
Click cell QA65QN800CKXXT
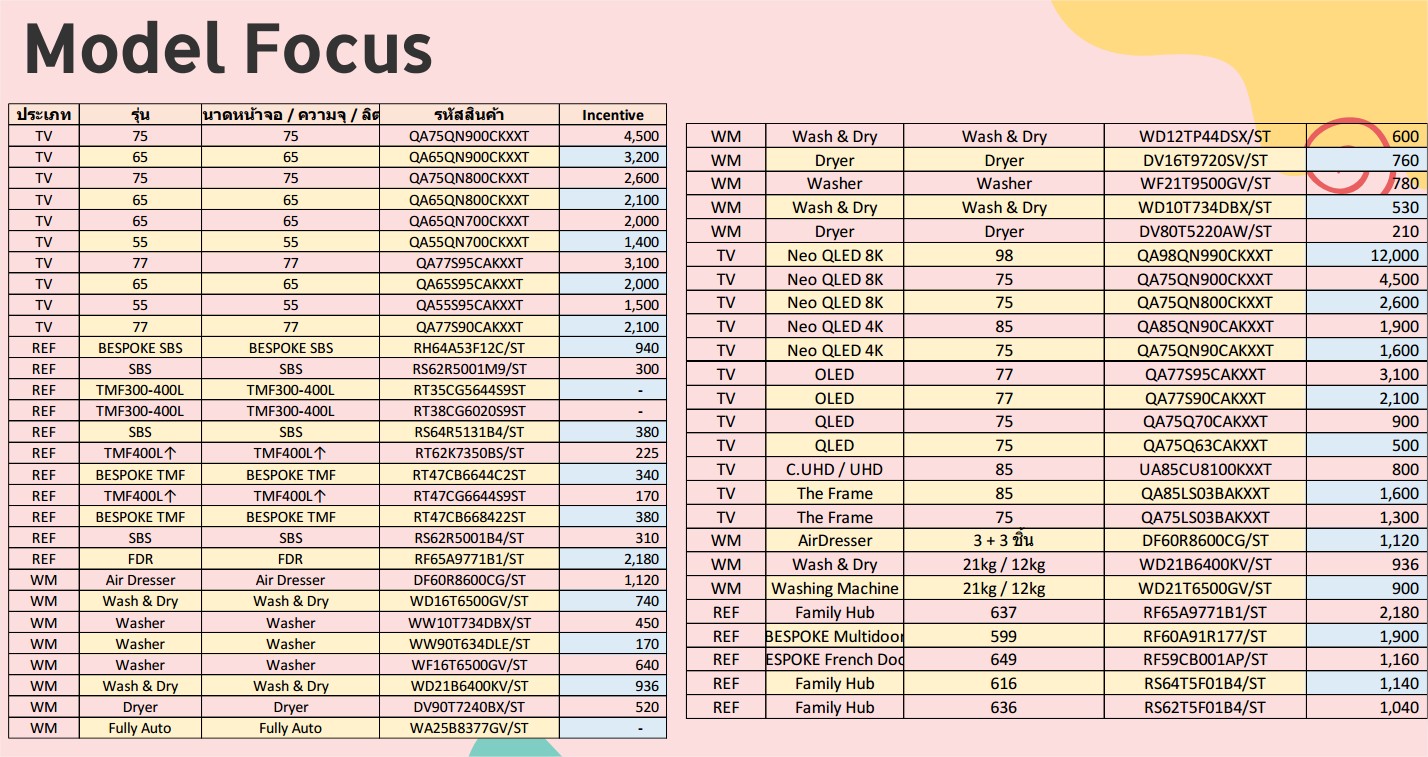[x=468, y=199]
